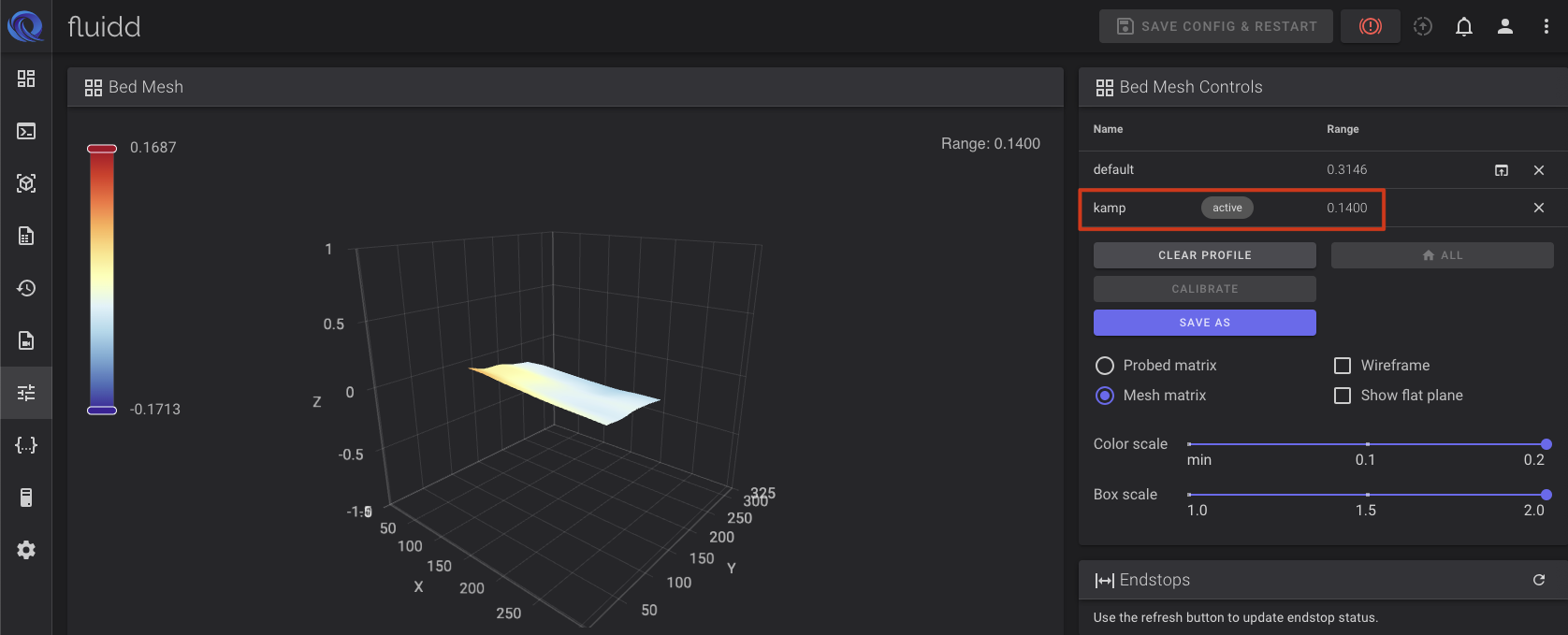The width and height of the screenshot is (1568, 635).
Task: Open the Dashboard from the sidebar
Action: click(26, 79)
